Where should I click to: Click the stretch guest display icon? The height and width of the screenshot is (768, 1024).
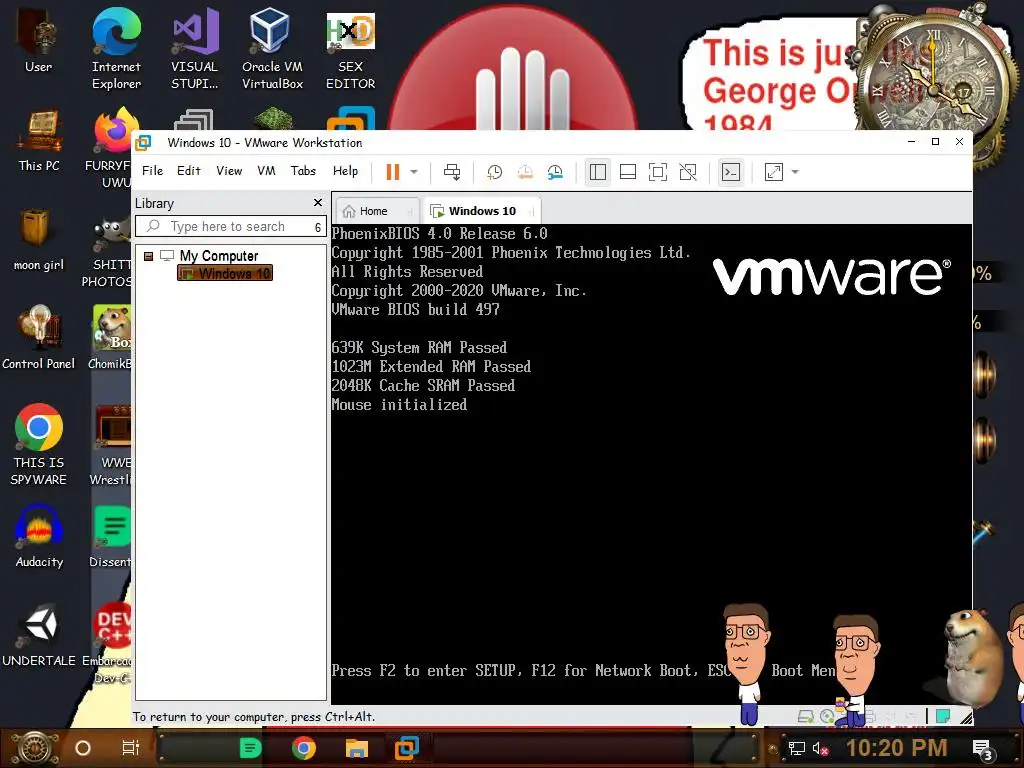[x=774, y=172]
